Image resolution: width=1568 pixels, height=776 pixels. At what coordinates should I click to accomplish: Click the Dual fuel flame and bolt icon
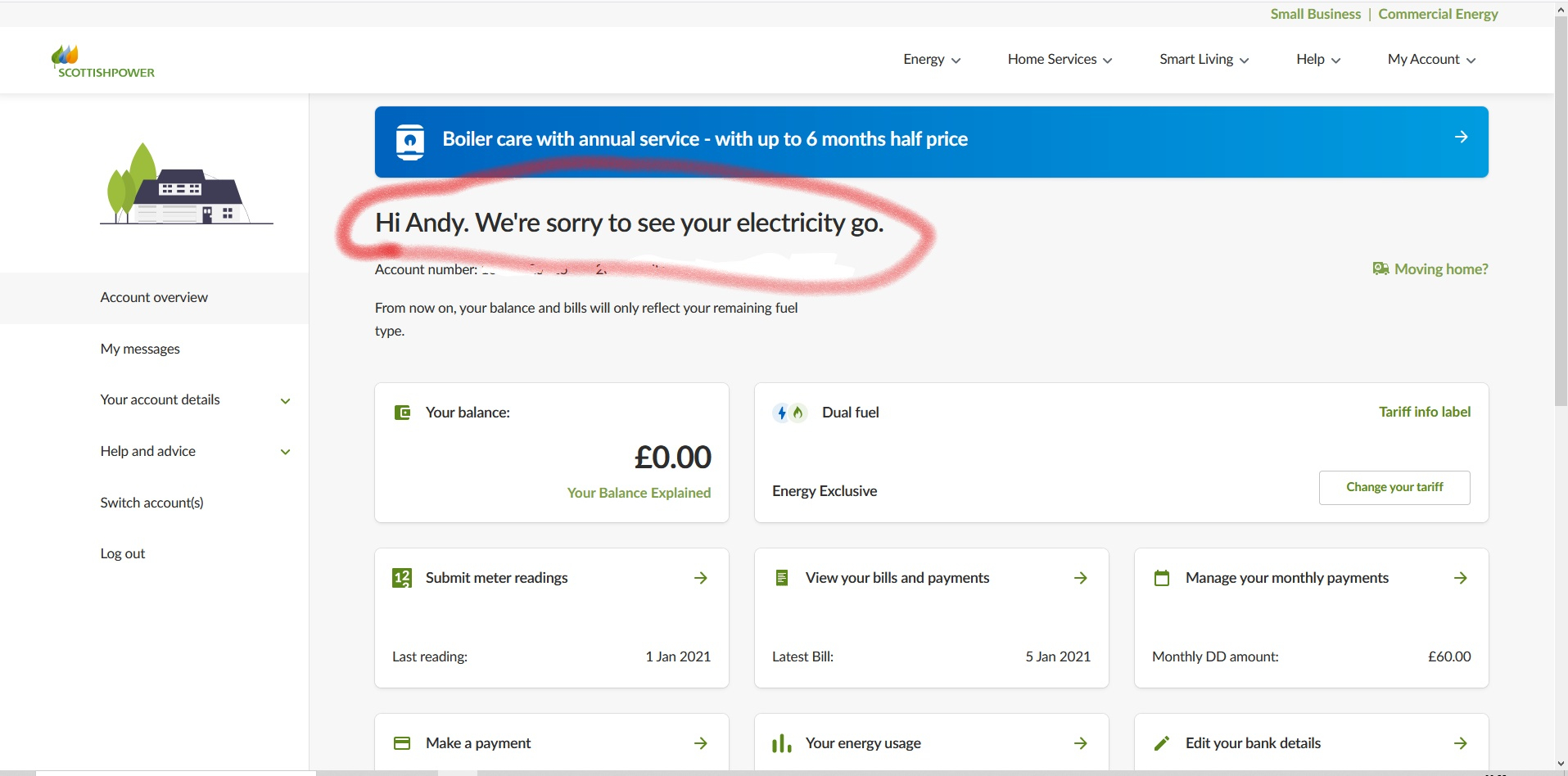point(790,413)
